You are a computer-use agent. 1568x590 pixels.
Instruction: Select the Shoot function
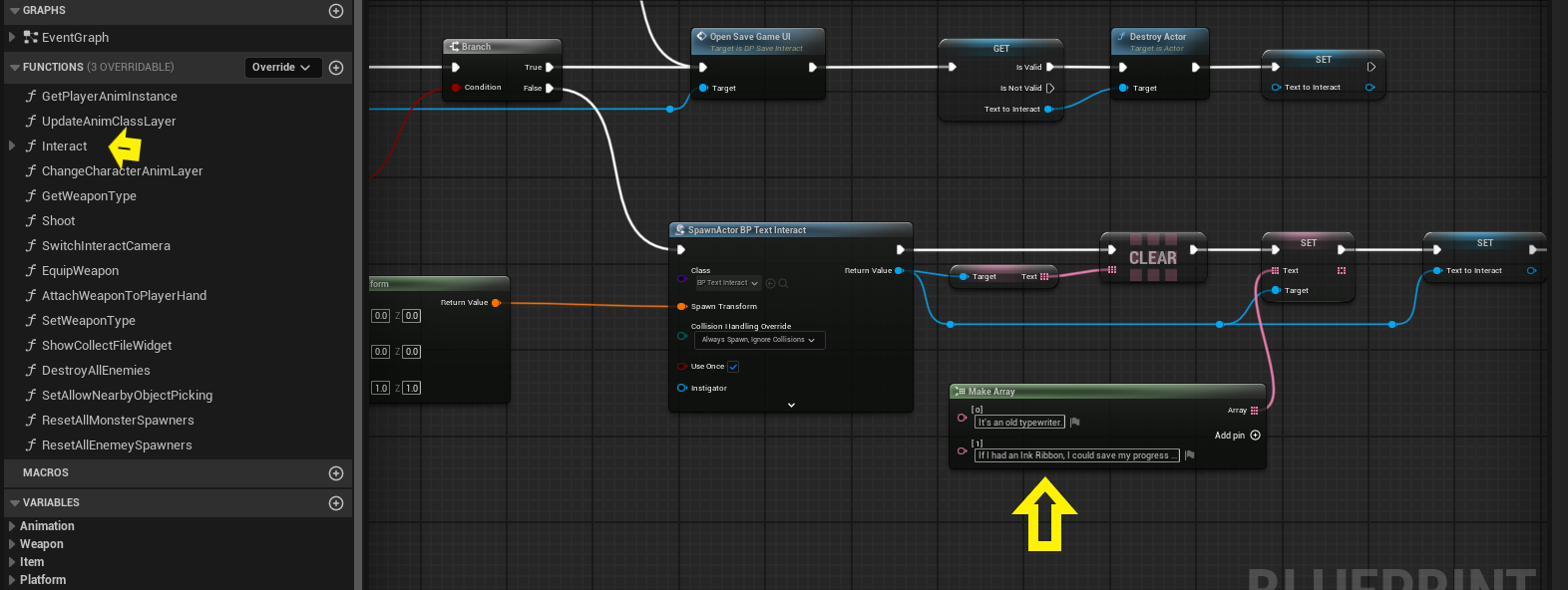point(58,221)
